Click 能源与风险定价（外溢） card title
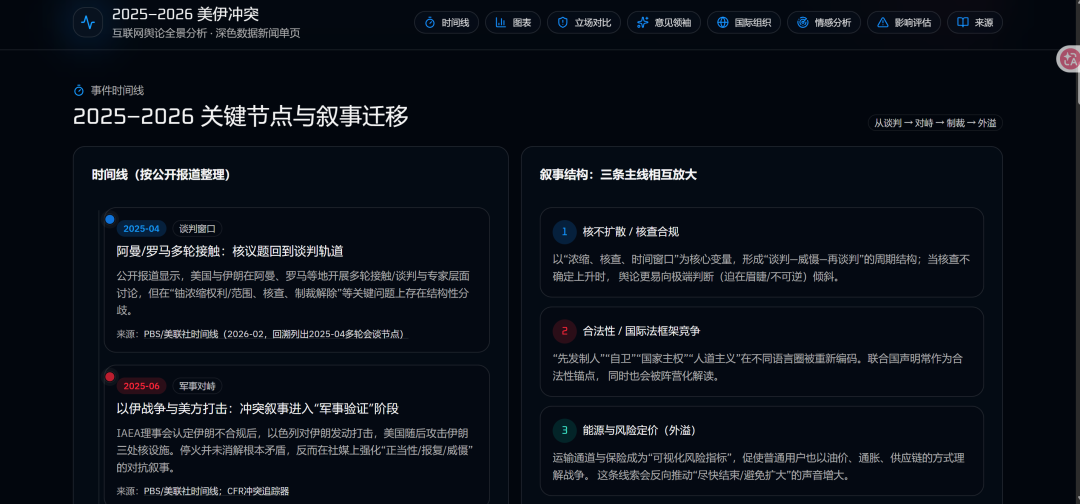This screenshot has width=1080, height=504. coord(639,430)
